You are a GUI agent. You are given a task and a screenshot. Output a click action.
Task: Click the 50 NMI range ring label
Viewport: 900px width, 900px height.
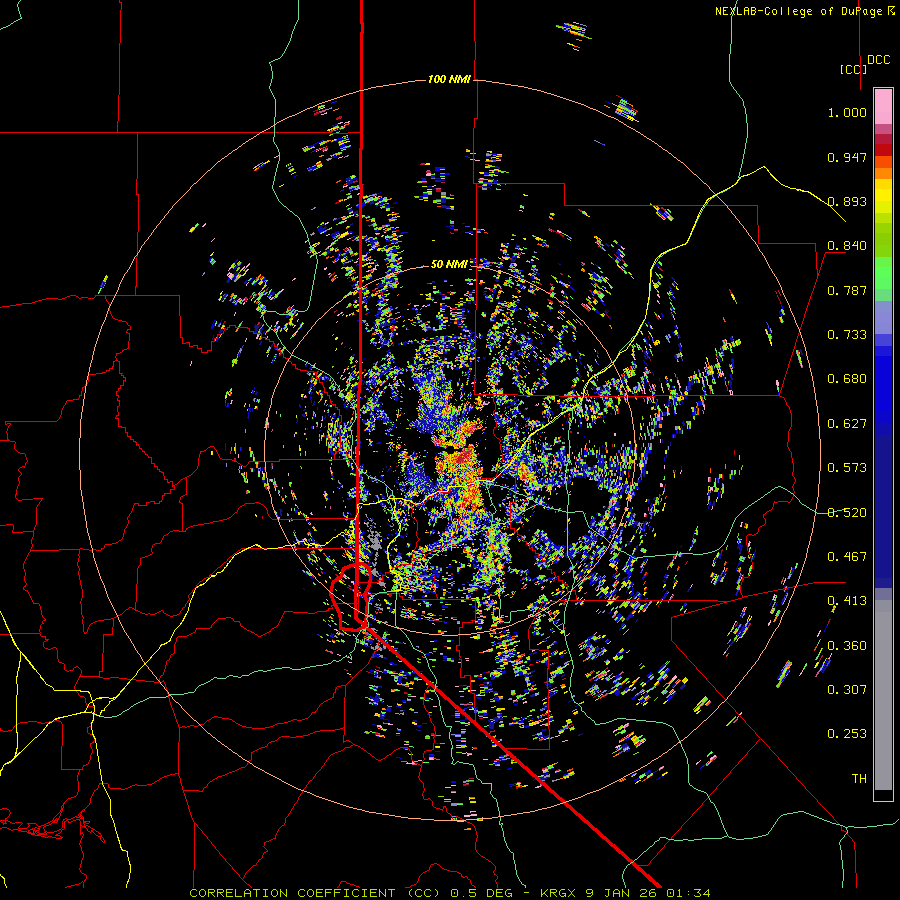pos(449,264)
